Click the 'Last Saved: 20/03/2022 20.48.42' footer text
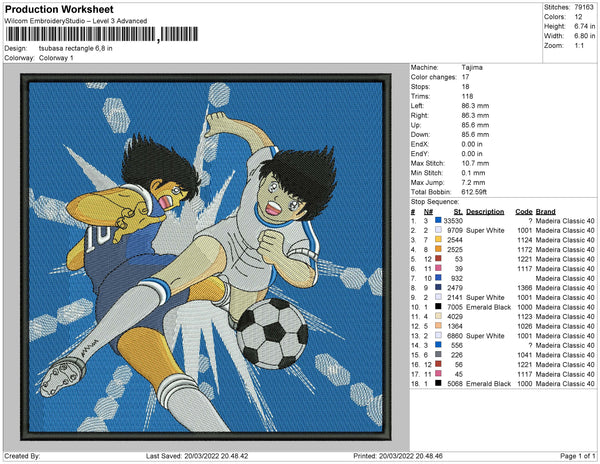This screenshot has height=464, width=600. (x=197, y=456)
